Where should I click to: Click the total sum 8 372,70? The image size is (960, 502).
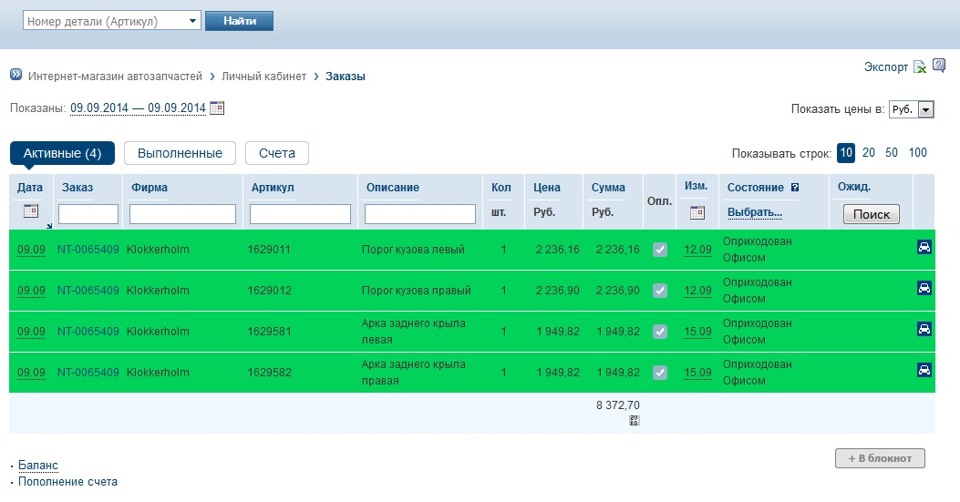(618, 405)
